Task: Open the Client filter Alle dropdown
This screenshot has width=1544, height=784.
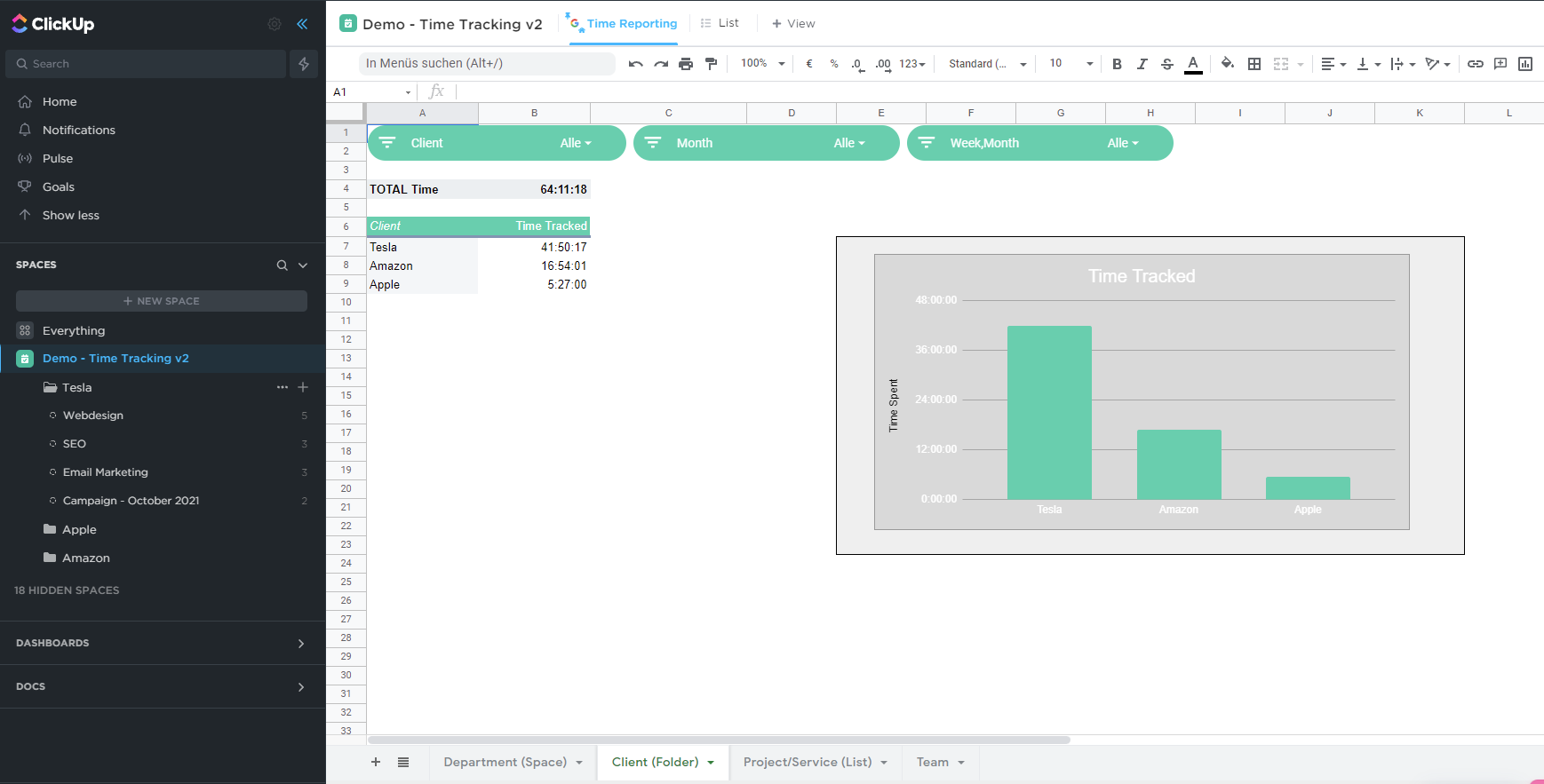Action: coord(576,143)
